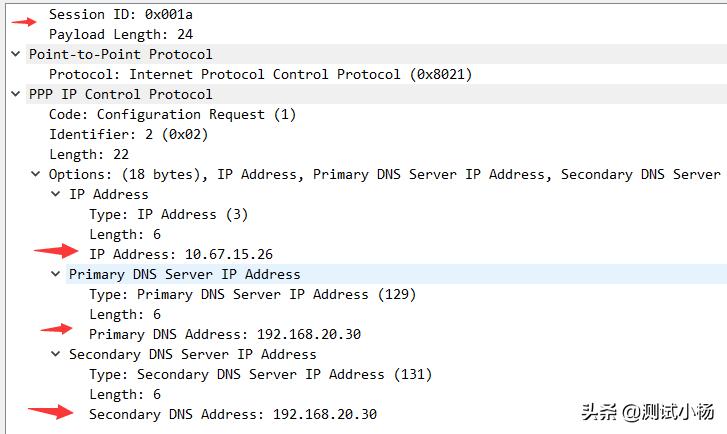
Task: Collapse the PPP IP Control Protocol tree
Action: 16,94
